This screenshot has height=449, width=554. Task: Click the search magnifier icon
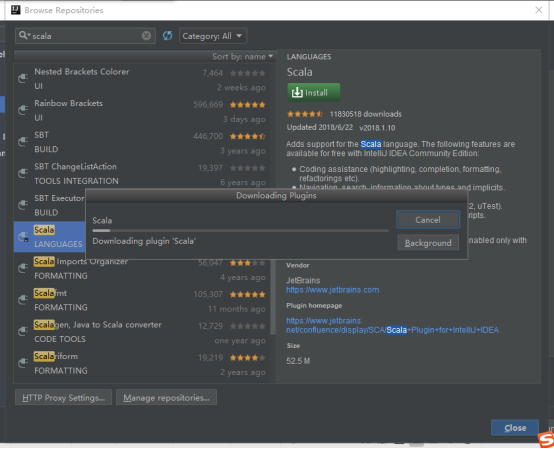point(23,35)
